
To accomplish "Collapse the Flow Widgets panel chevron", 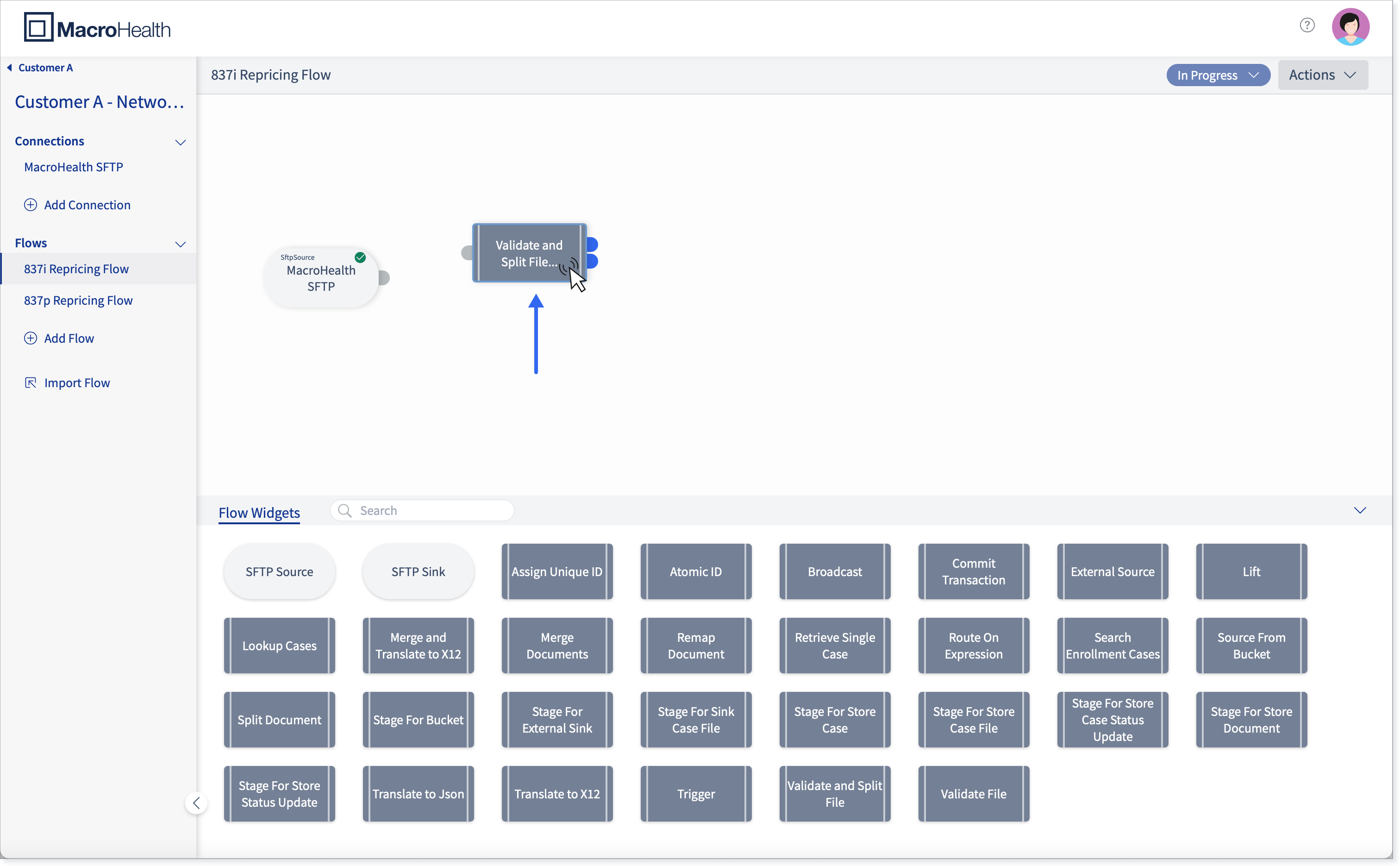I will [1360, 510].
